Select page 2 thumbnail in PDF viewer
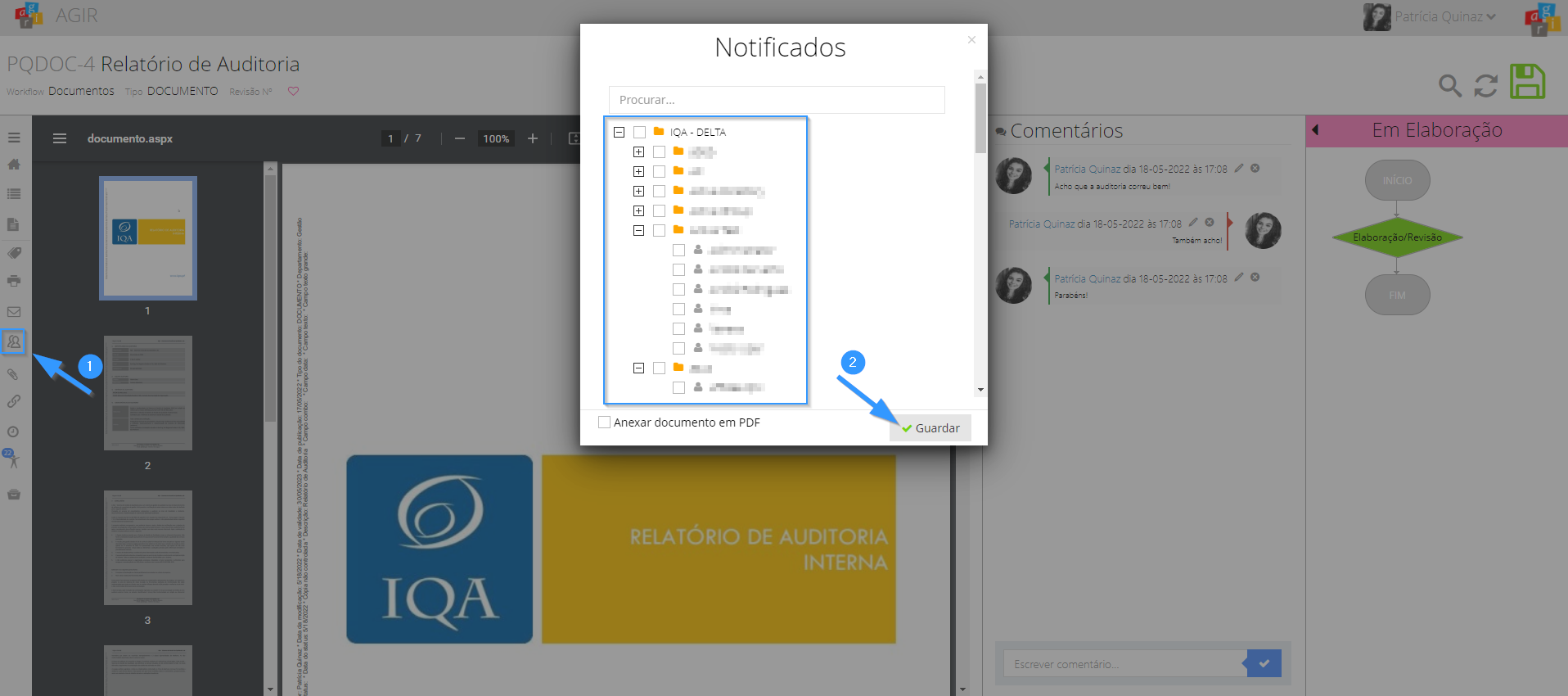 coord(148,393)
